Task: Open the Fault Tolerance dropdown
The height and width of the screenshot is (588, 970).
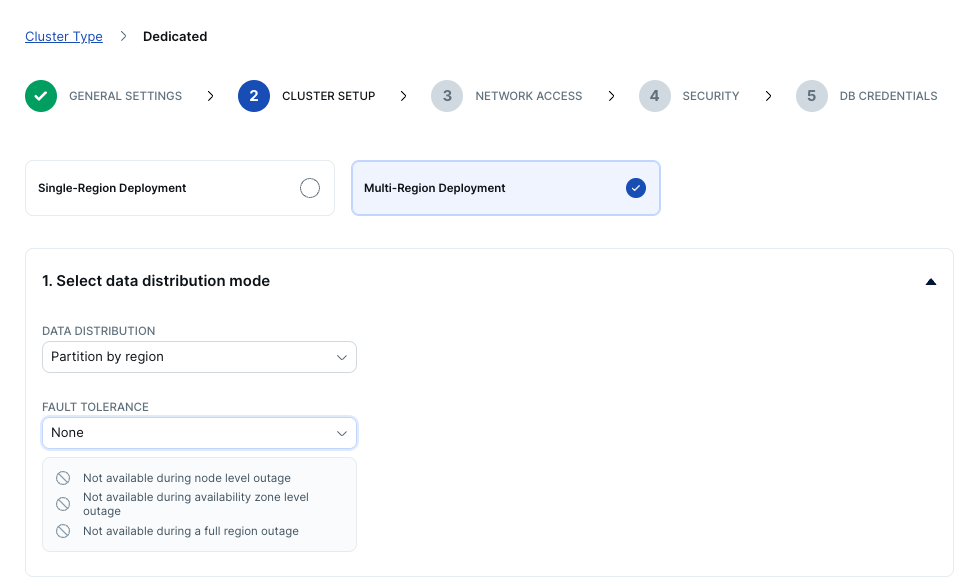Action: tap(199, 433)
